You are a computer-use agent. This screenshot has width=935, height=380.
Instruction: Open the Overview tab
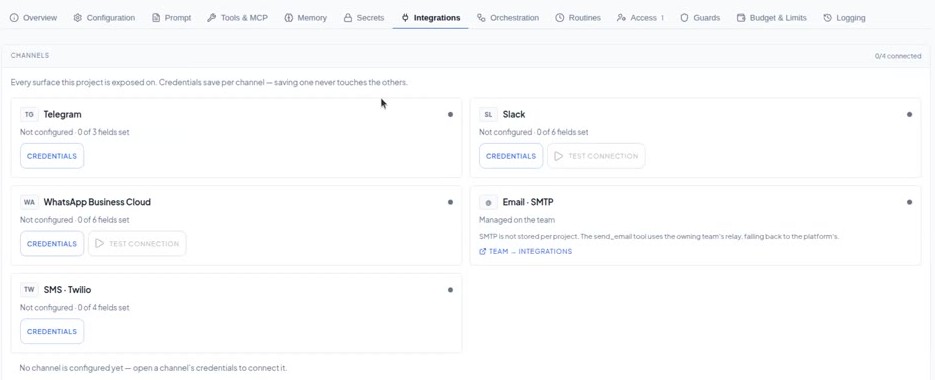pos(33,18)
